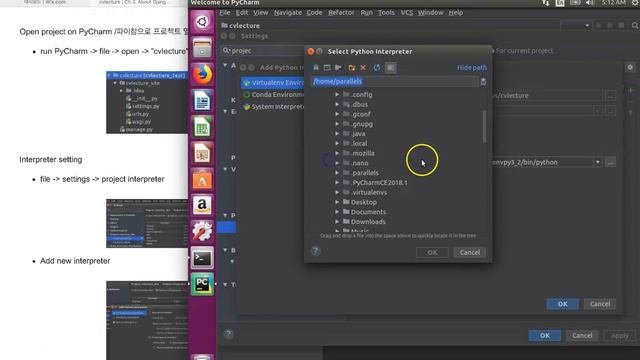Open the Navigate menu
The height and width of the screenshot is (360, 640).
click(x=288, y=13)
